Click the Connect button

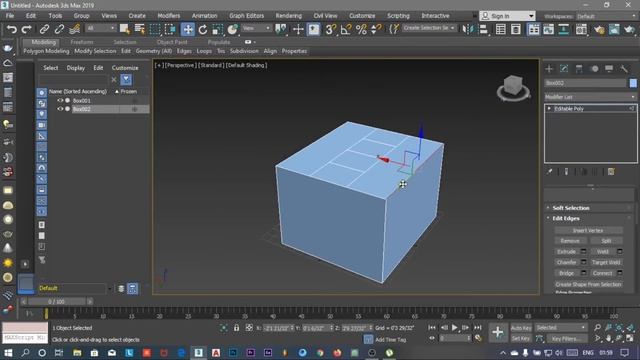click(602, 273)
